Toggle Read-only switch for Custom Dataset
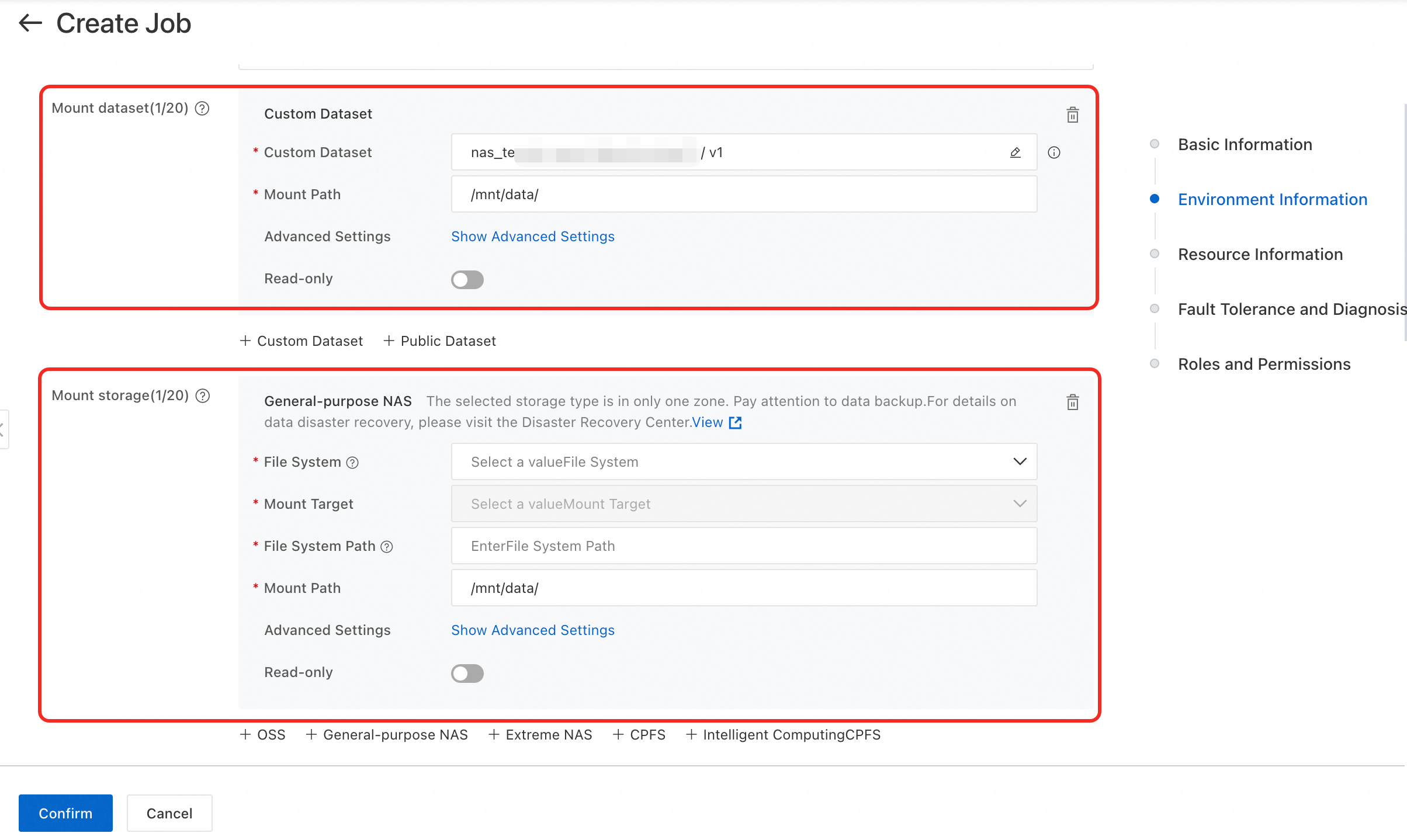Image resolution: width=1407 pixels, height=840 pixels. (467, 280)
